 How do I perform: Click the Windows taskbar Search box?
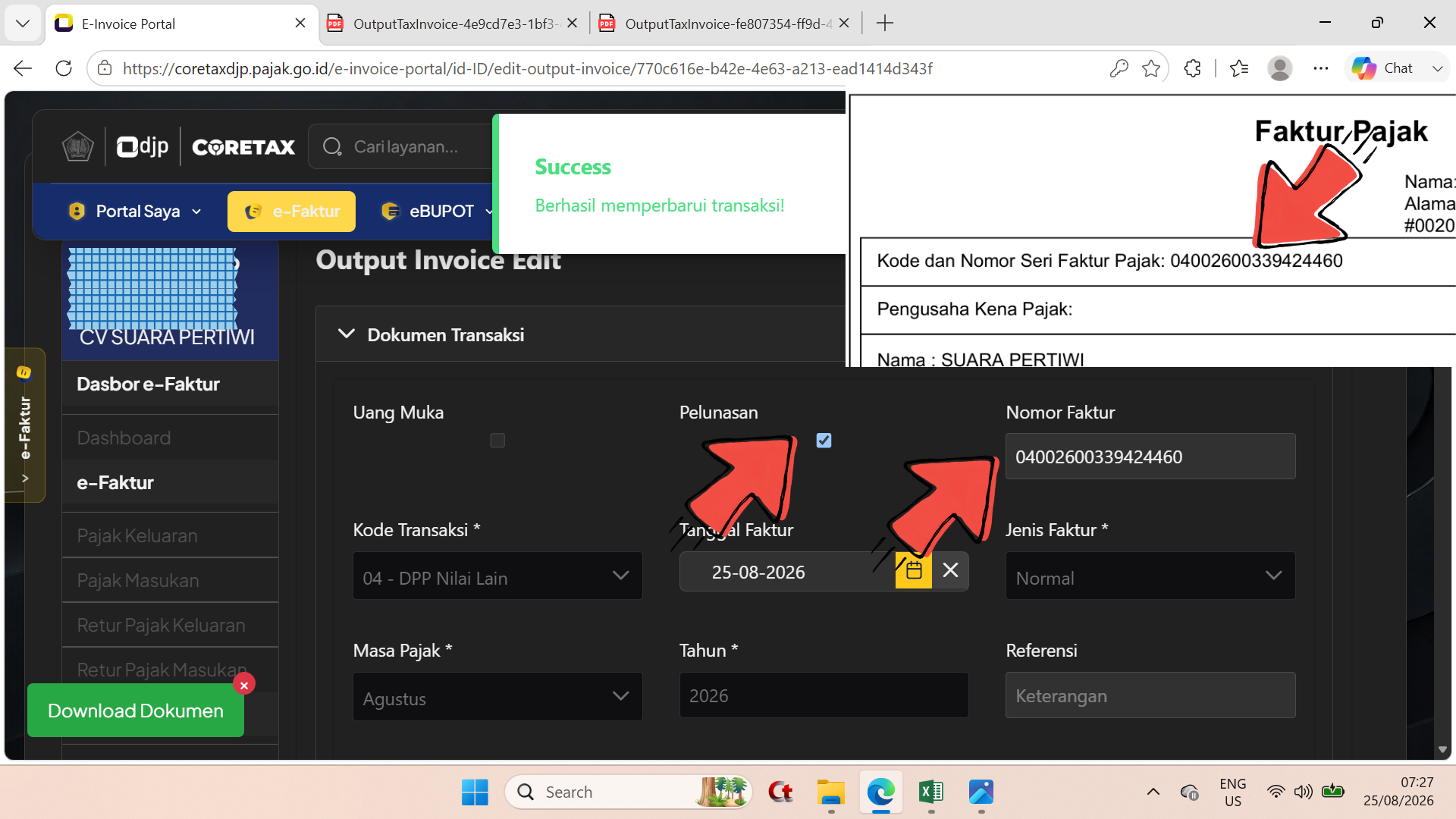628,792
